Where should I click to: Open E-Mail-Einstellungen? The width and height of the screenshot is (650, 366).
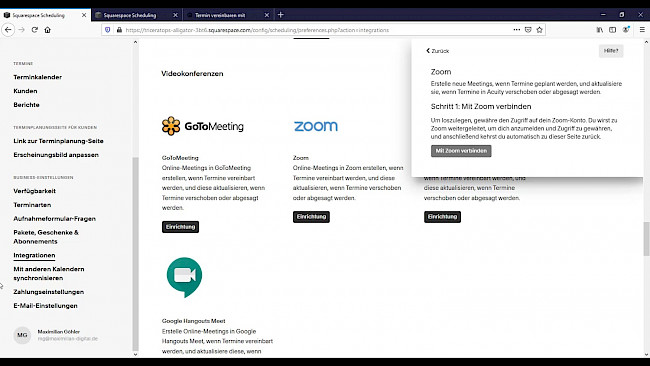[x=46, y=306]
